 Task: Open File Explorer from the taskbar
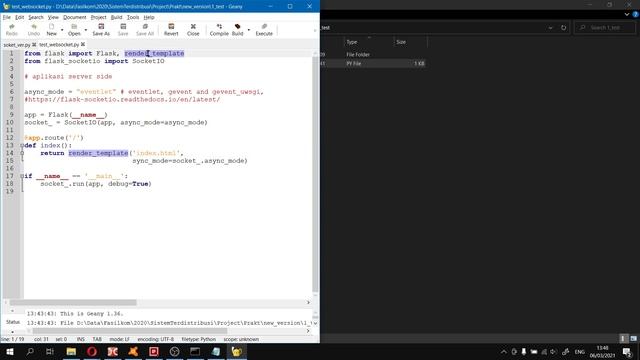click(x=71, y=351)
